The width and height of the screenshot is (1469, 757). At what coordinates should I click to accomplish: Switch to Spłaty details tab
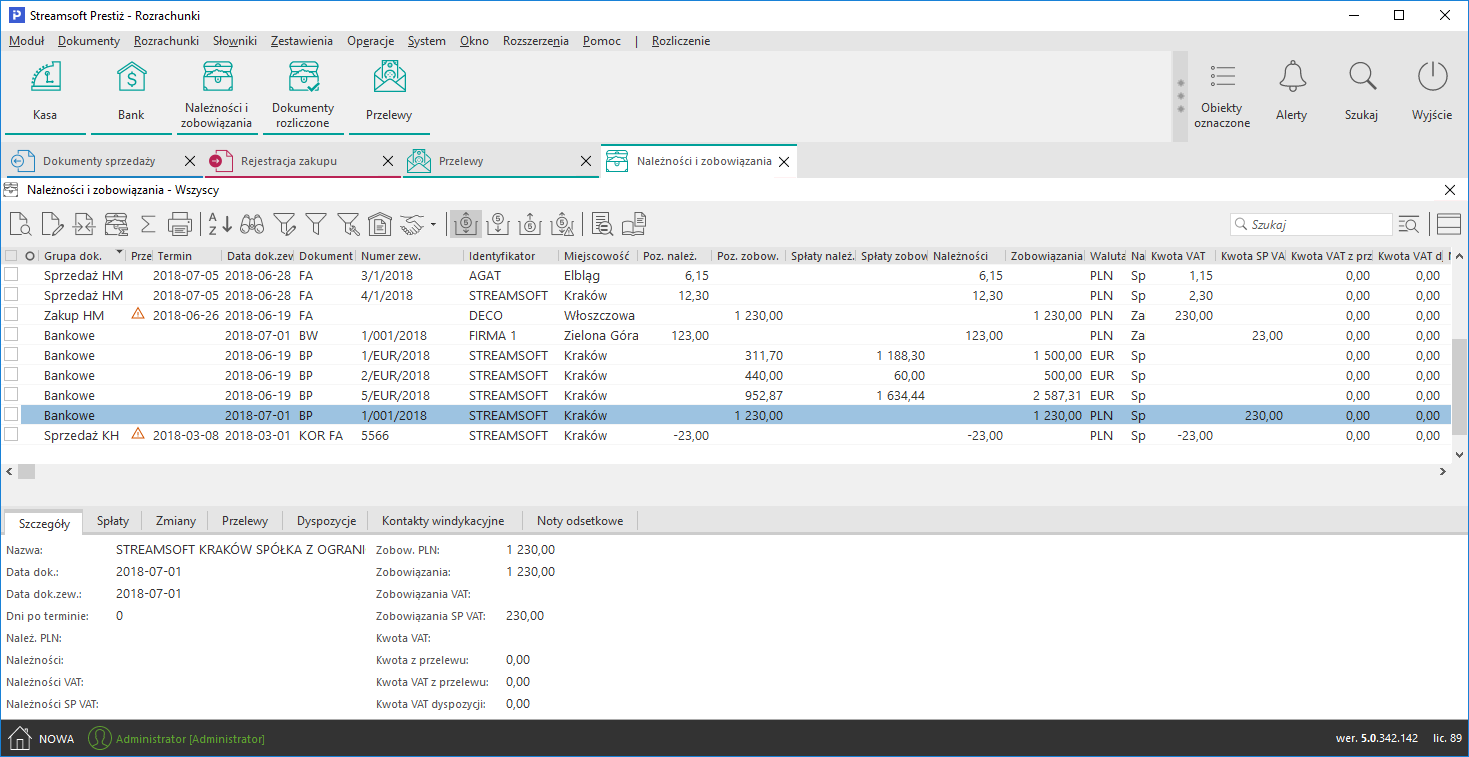[x=113, y=521]
